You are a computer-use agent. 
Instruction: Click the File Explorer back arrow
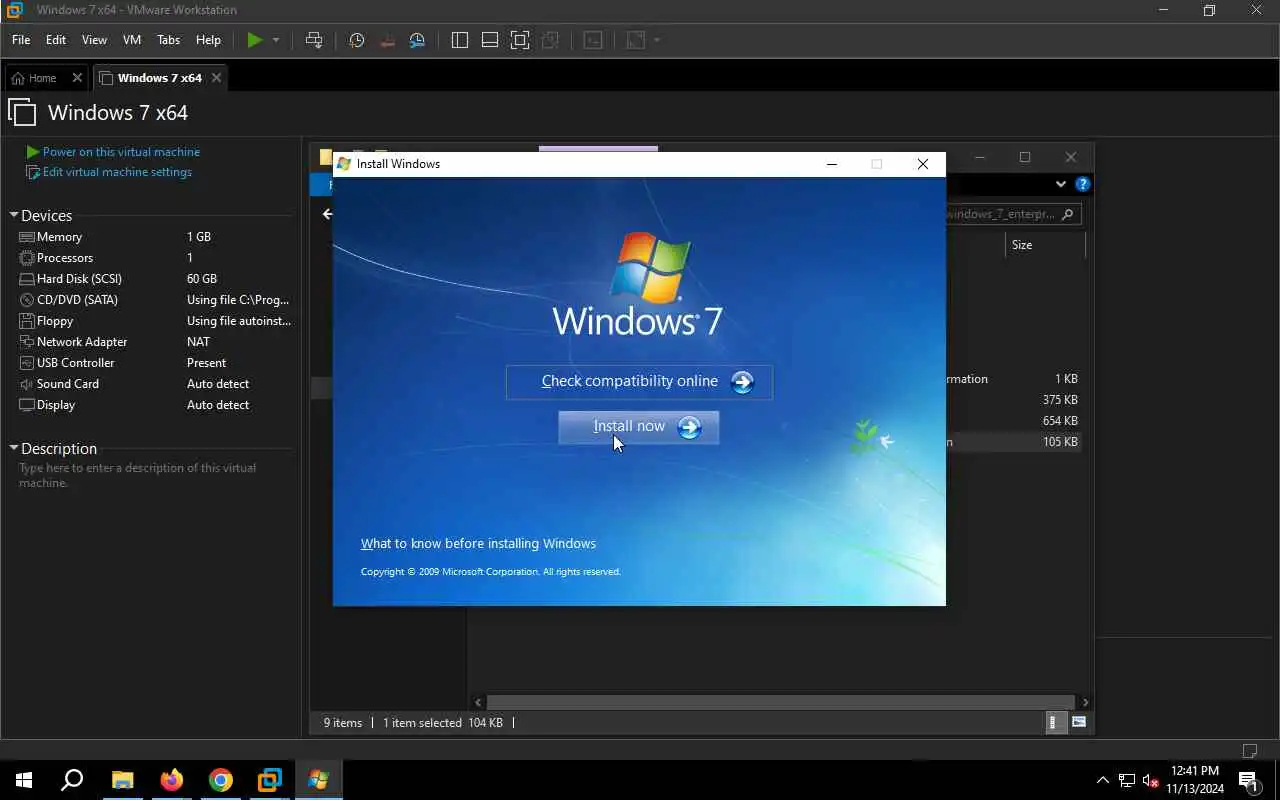click(x=327, y=214)
